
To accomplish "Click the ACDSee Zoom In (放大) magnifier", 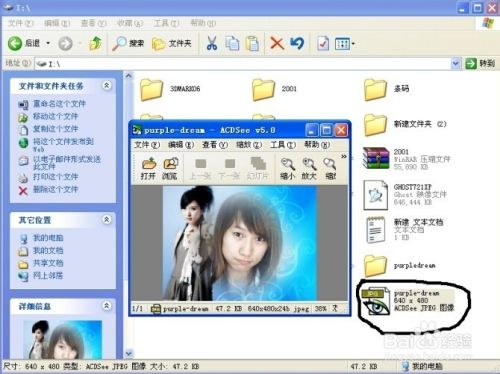I will (x=309, y=168).
